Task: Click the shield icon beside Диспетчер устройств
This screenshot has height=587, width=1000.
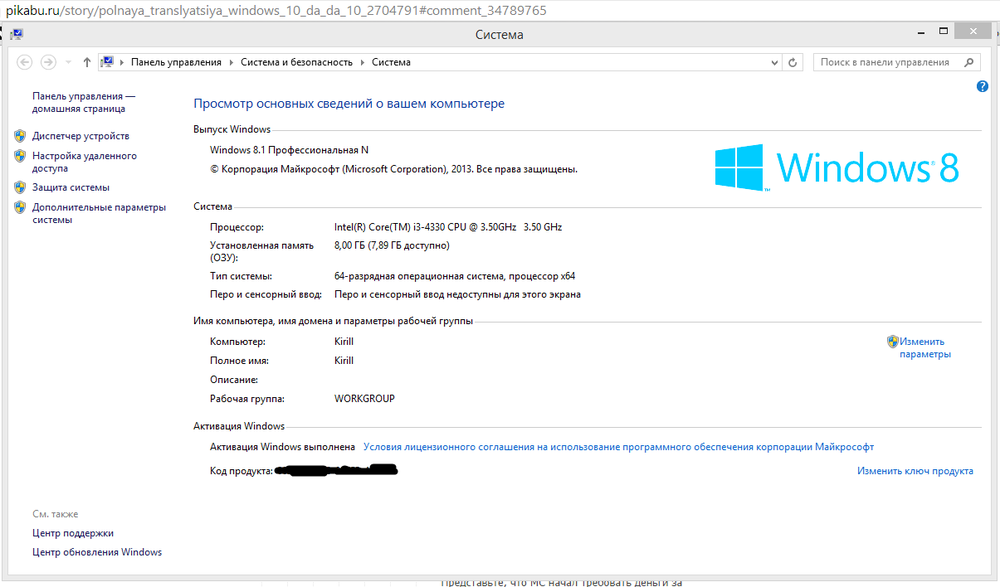Action: 20,136
